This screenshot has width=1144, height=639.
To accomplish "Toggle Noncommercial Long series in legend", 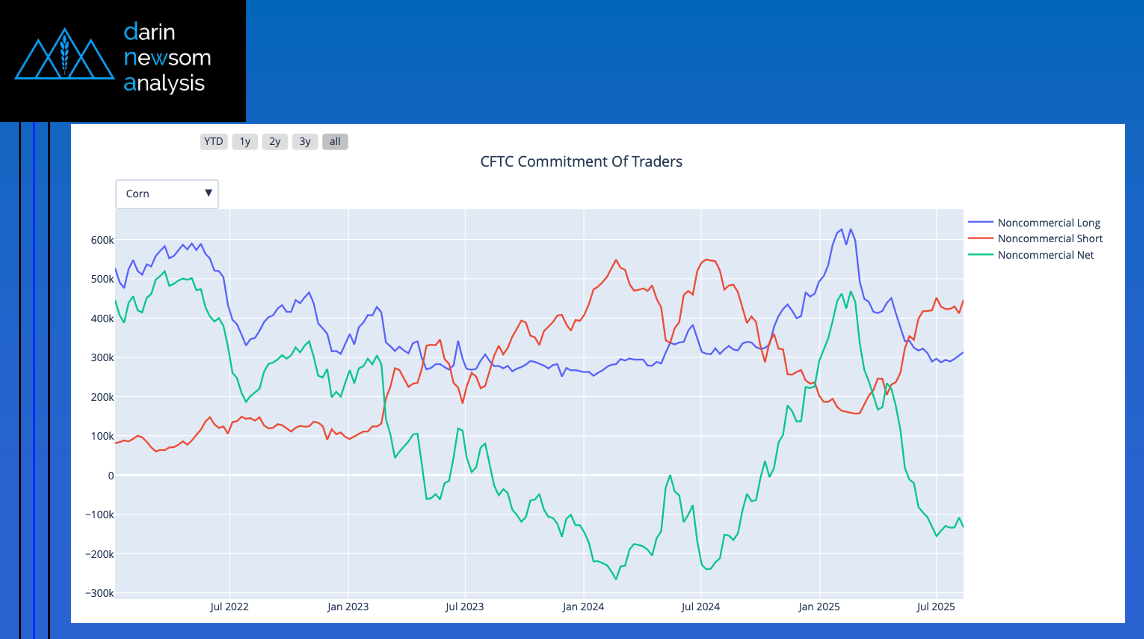I will 1048,223.
